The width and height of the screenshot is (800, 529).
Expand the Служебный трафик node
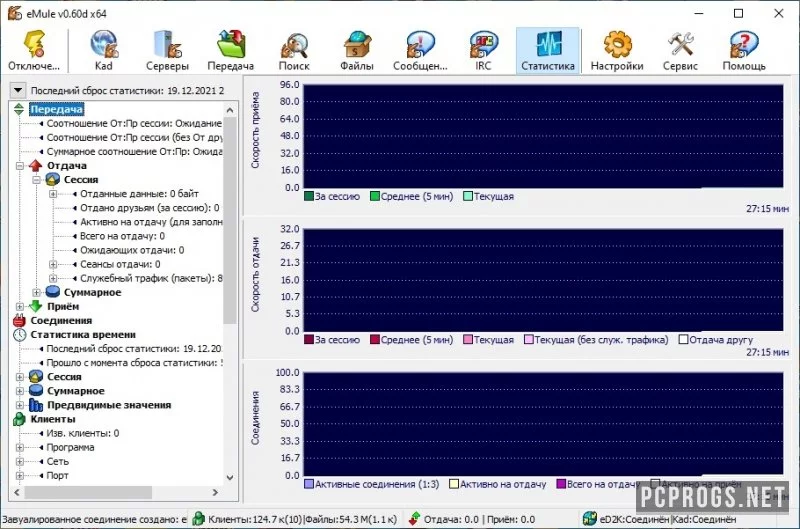pos(53,278)
